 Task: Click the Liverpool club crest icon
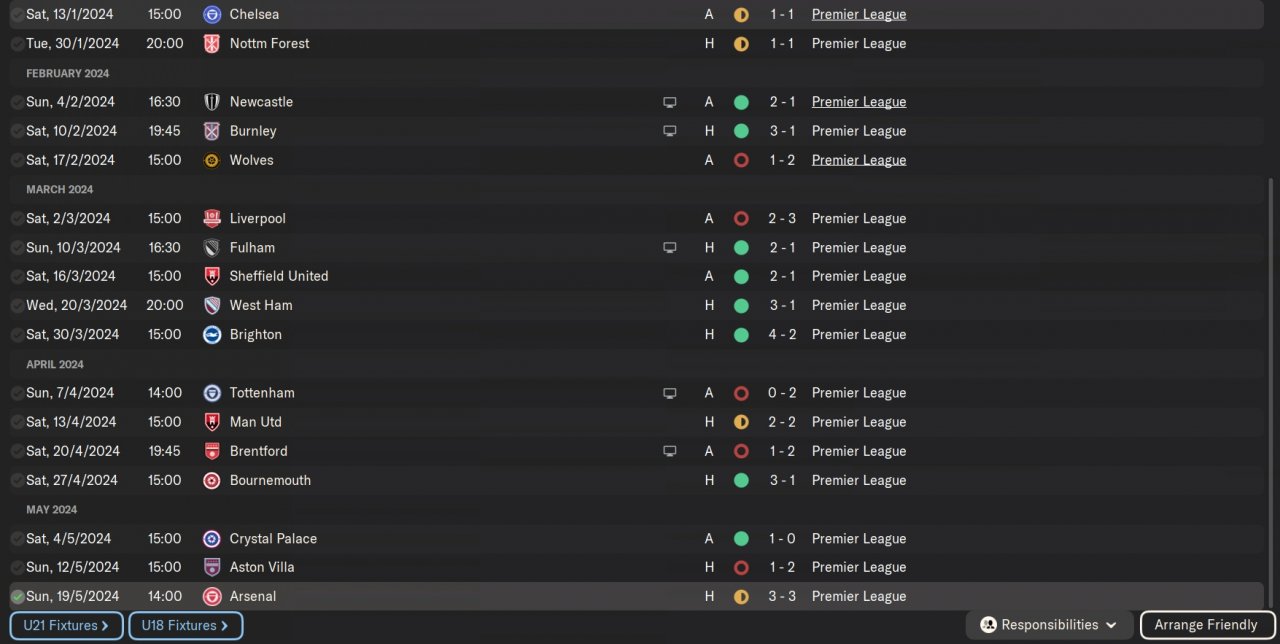pyautogui.click(x=212, y=218)
